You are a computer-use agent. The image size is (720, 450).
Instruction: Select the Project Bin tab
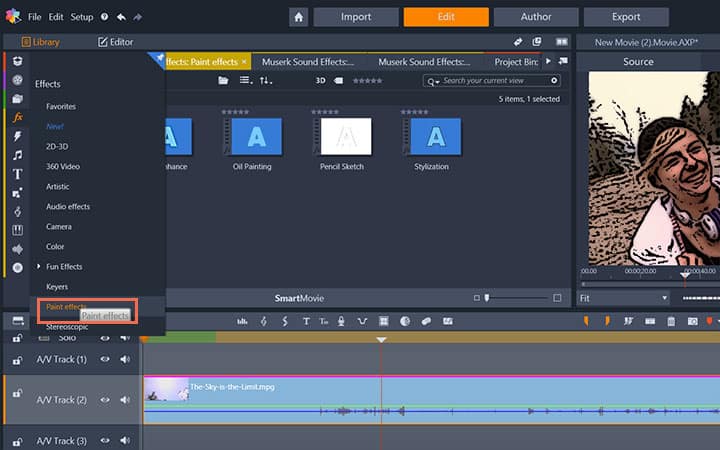[516, 62]
